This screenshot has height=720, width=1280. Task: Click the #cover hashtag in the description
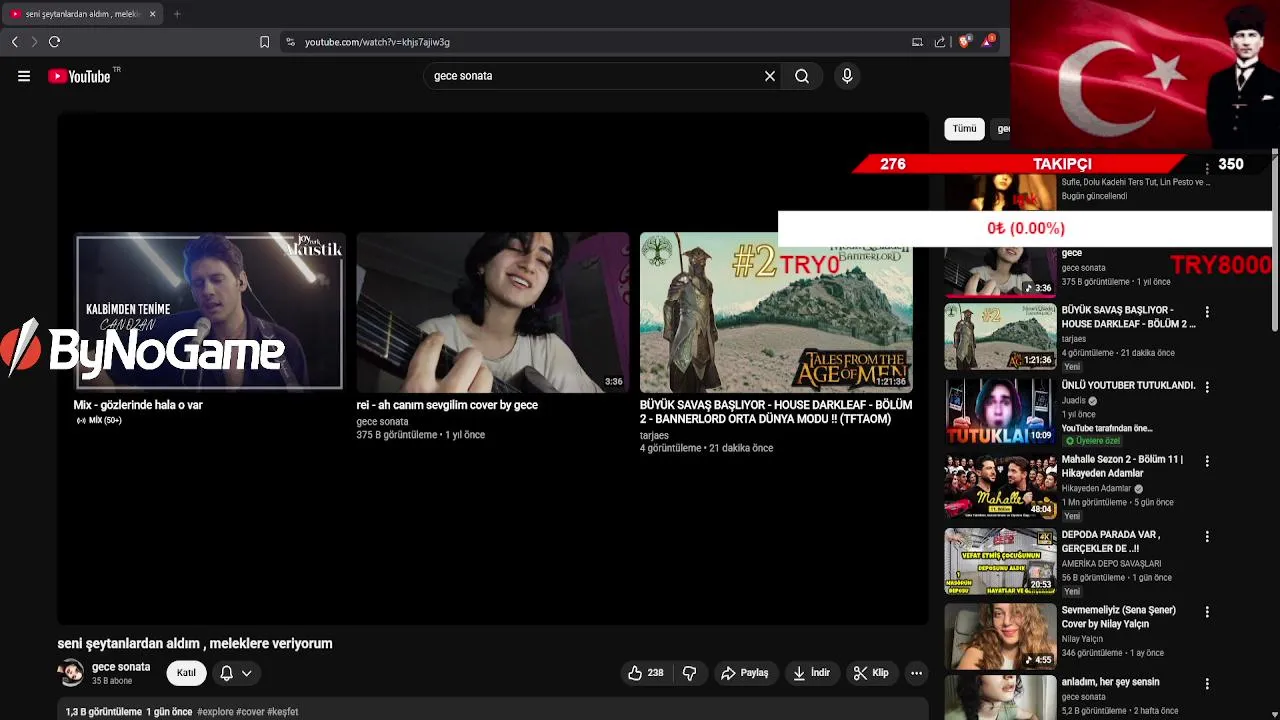click(x=249, y=712)
